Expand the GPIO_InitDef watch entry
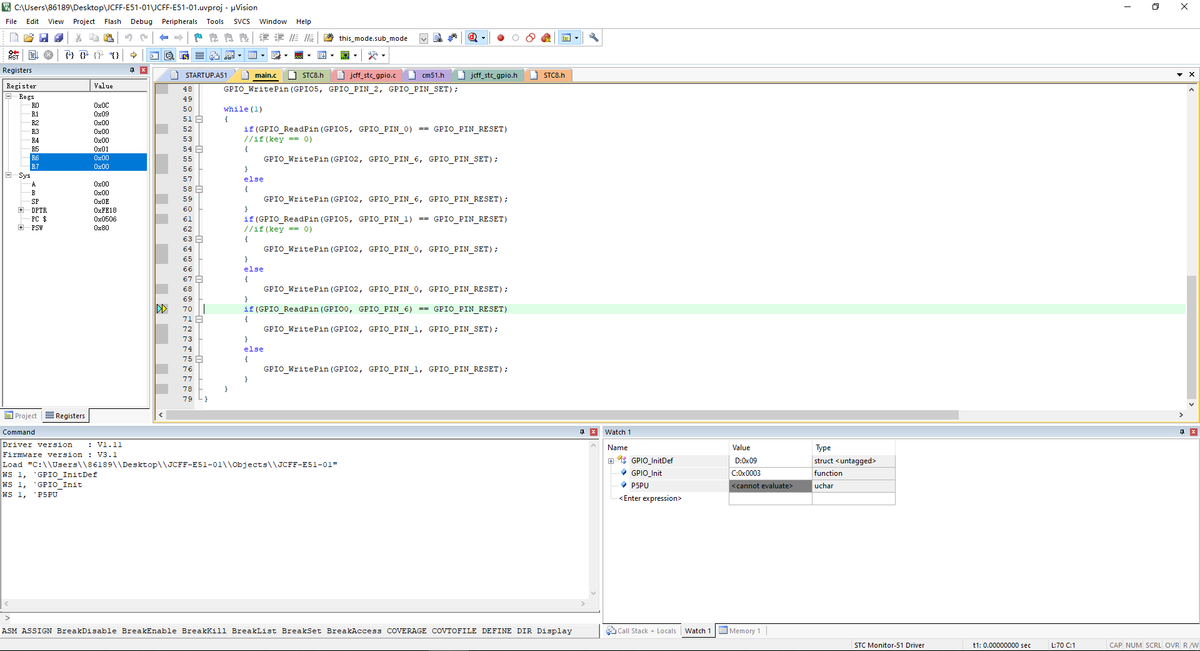The width and height of the screenshot is (1200, 651). [x=611, y=461]
